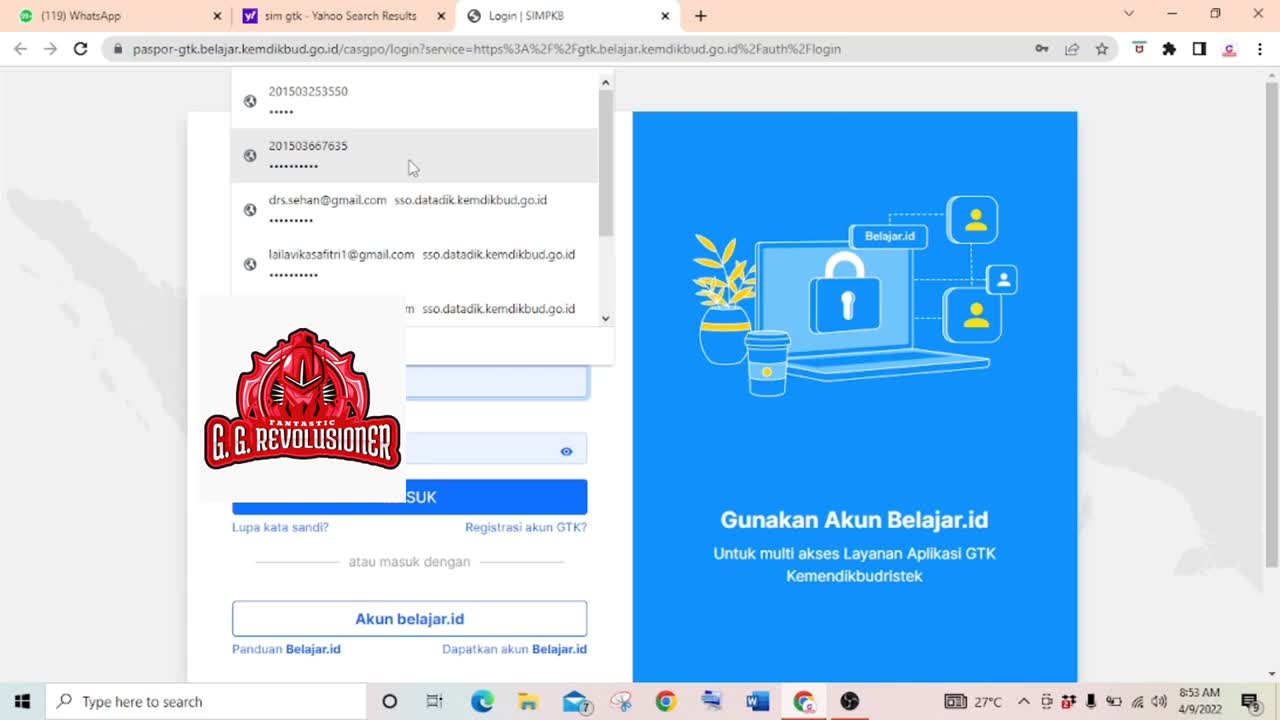This screenshot has height=720, width=1280.
Task: Open the Registrasi akun GTK link
Action: point(526,527)
